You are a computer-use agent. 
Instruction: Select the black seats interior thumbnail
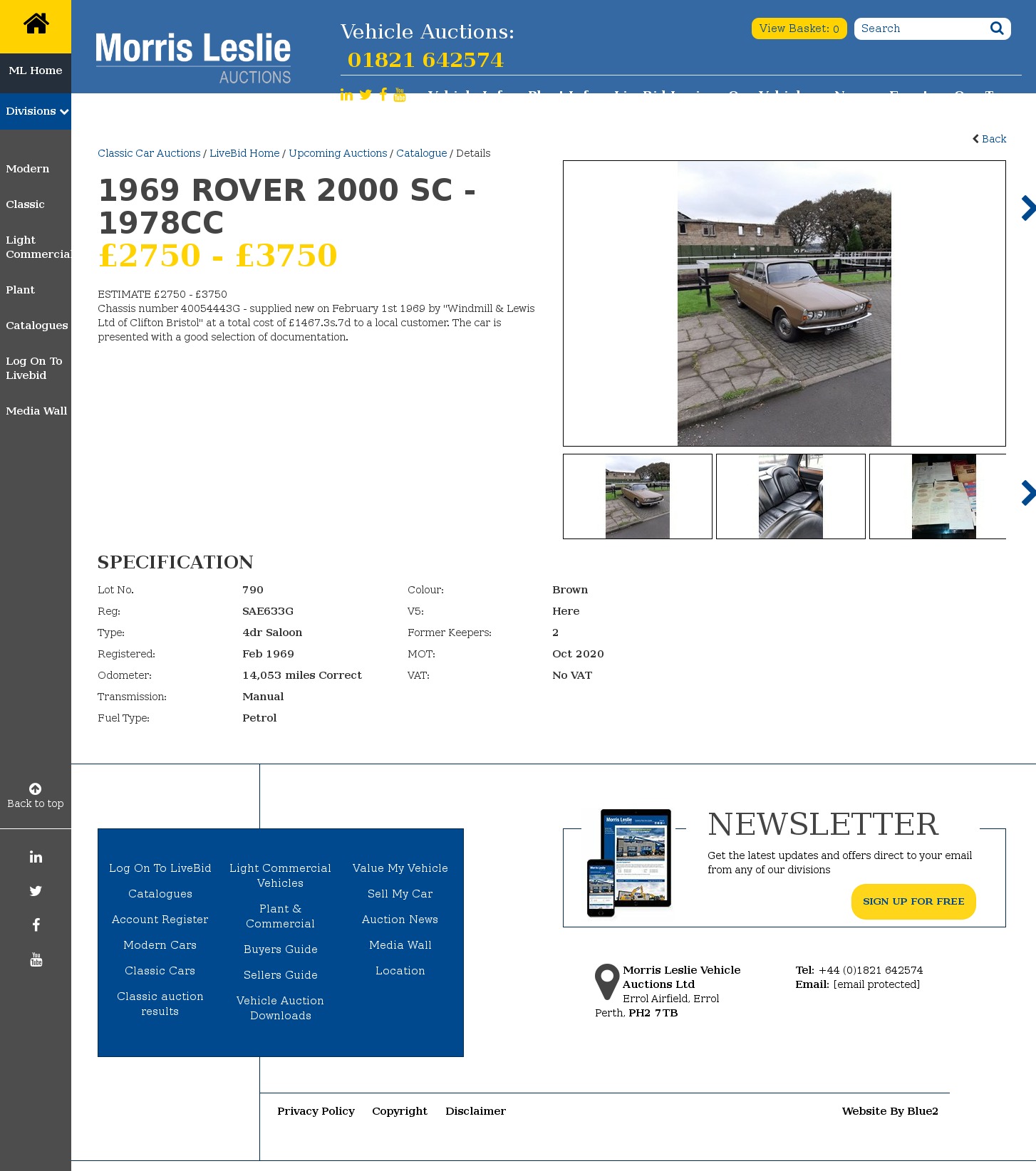[x=791, y=496]
